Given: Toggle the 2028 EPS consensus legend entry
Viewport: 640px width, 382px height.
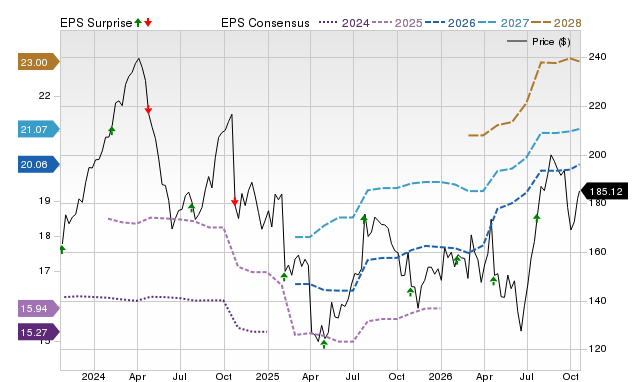Looking at the screenshot, I should point(556,23).
